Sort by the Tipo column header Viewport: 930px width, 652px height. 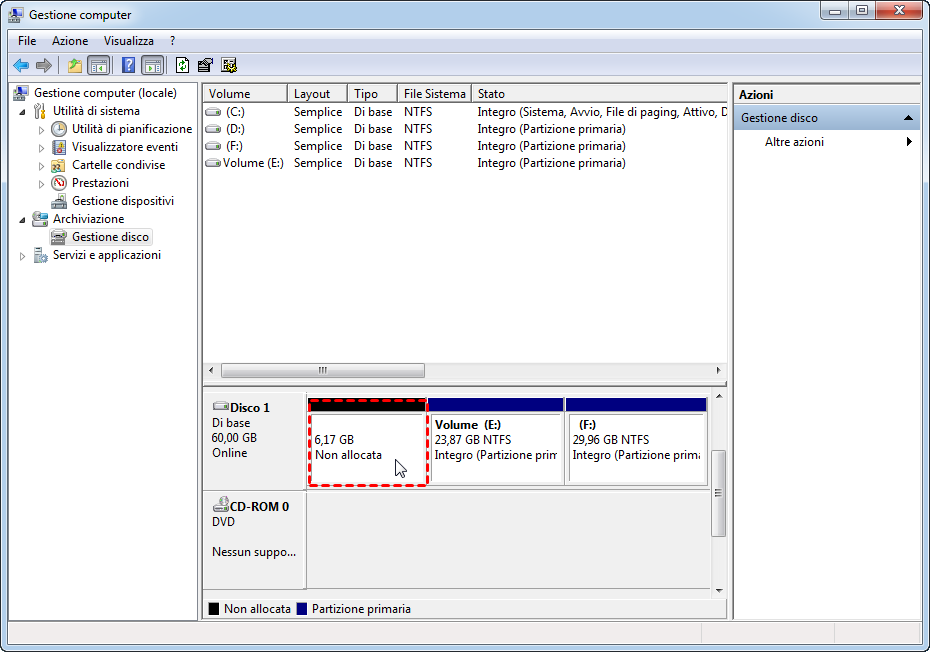(x=372, y=94)
